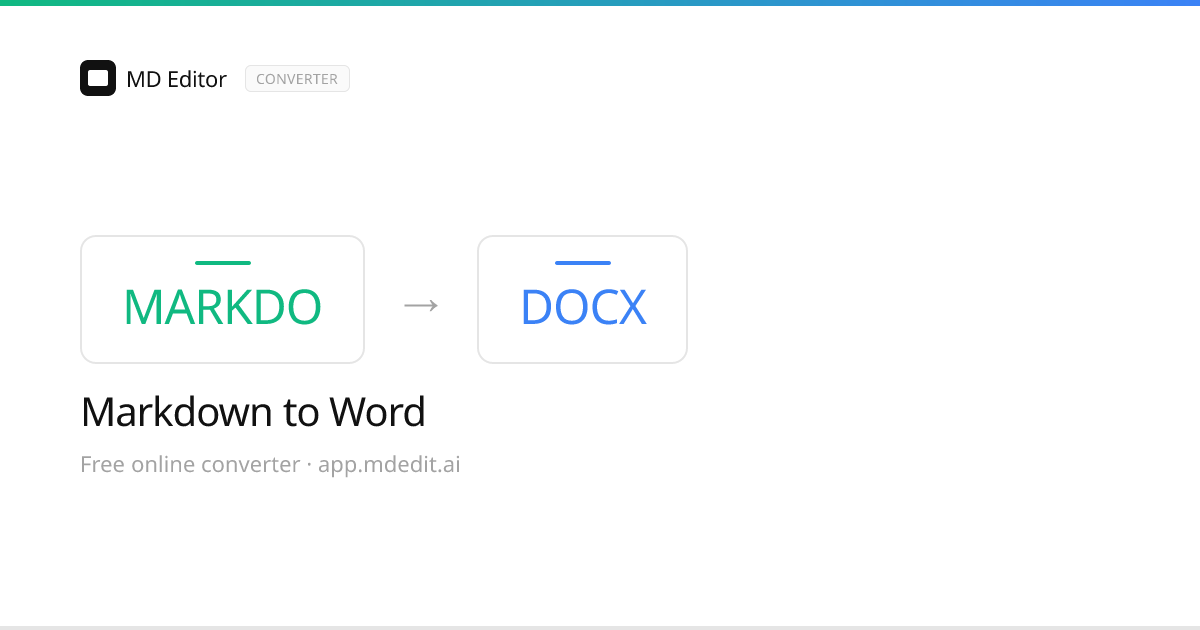The width and height of the screenshot is (1200, 630).
Task: Click the MD Editor logo icon
Action: click(98, 78)
